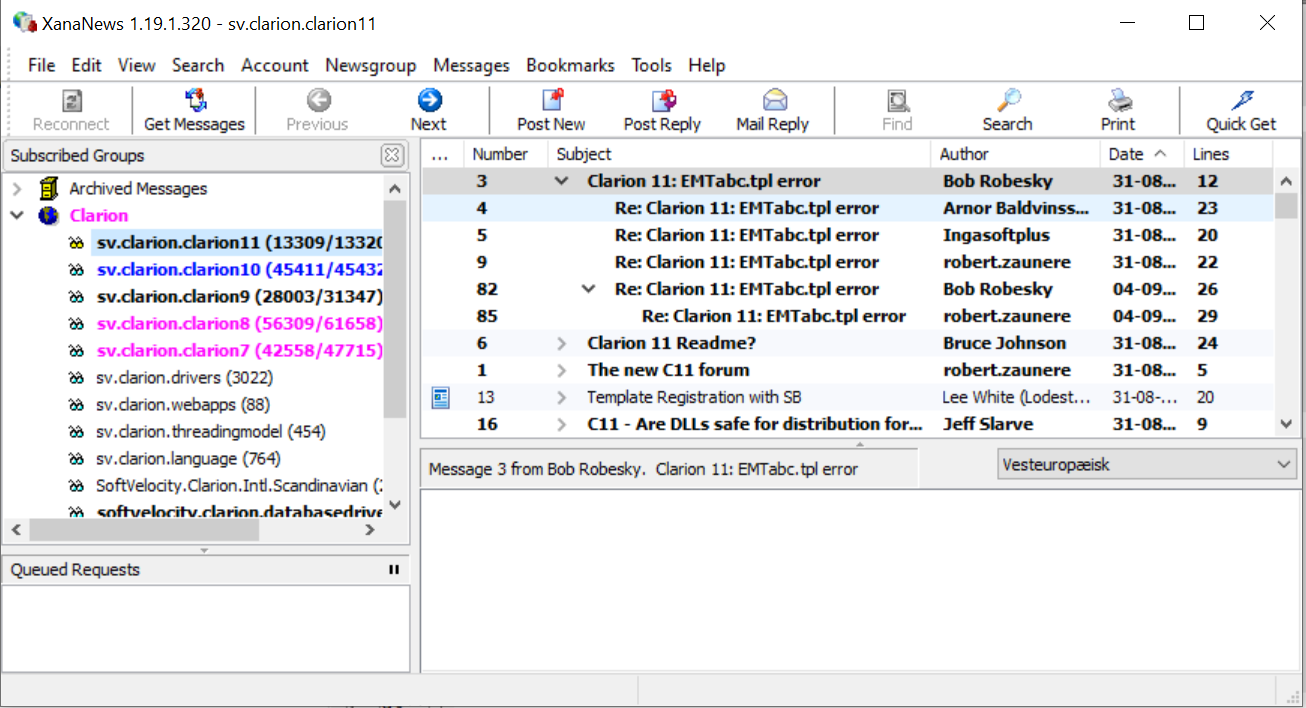Collapse the Clarion account tree node

pyautogui.click(x=17, y=216)
